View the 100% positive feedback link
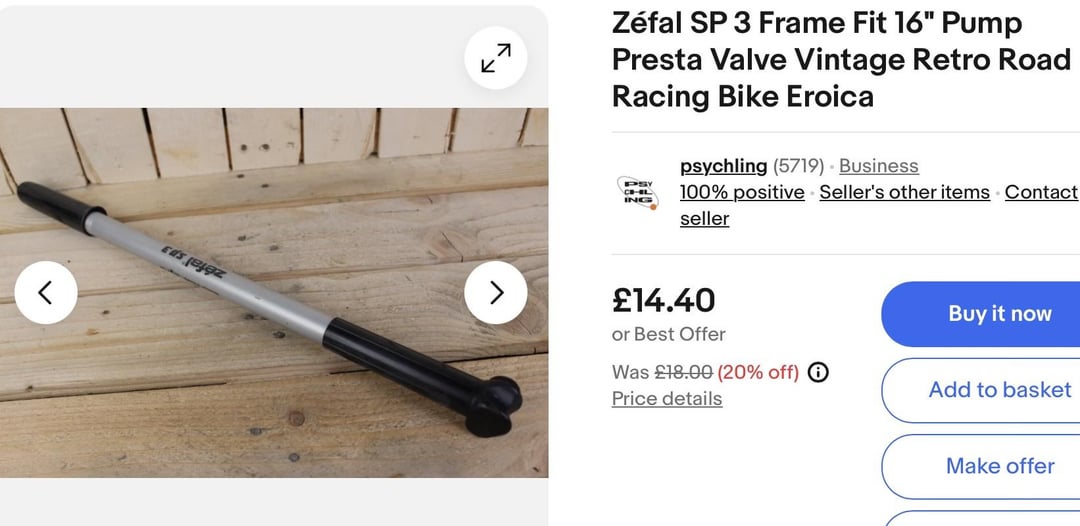The height and width of the screenshot is (526, 1080). click(742, 192)
